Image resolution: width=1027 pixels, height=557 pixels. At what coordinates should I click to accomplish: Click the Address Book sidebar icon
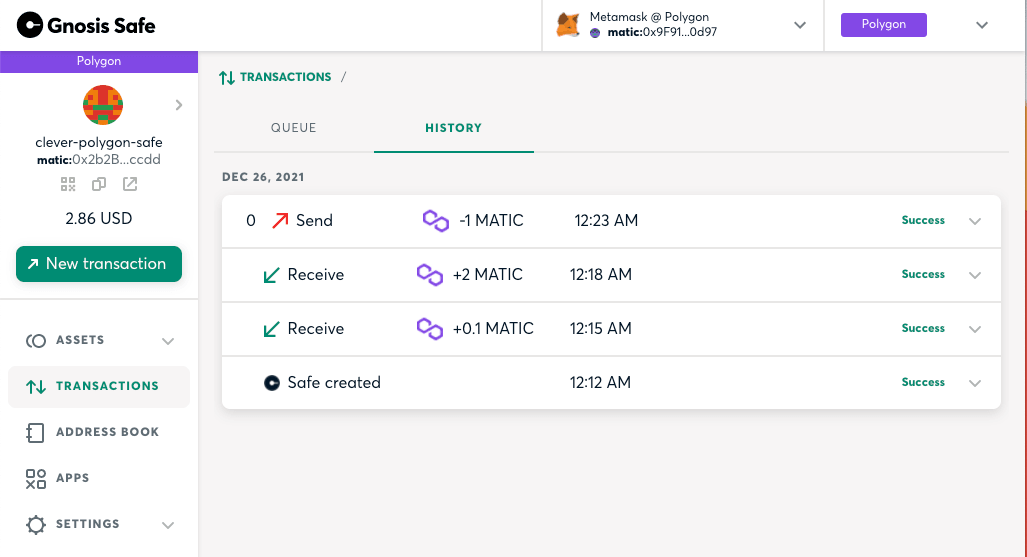[x=35, y=432]
